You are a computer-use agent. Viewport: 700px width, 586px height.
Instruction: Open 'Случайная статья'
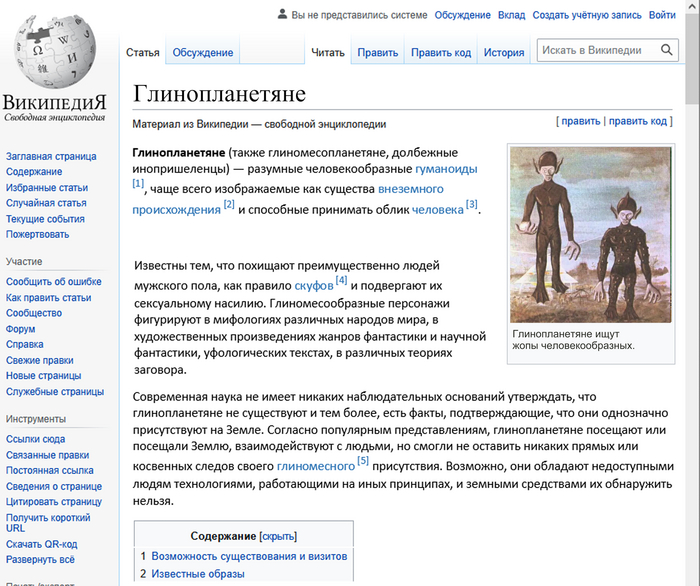click(46, 203)
